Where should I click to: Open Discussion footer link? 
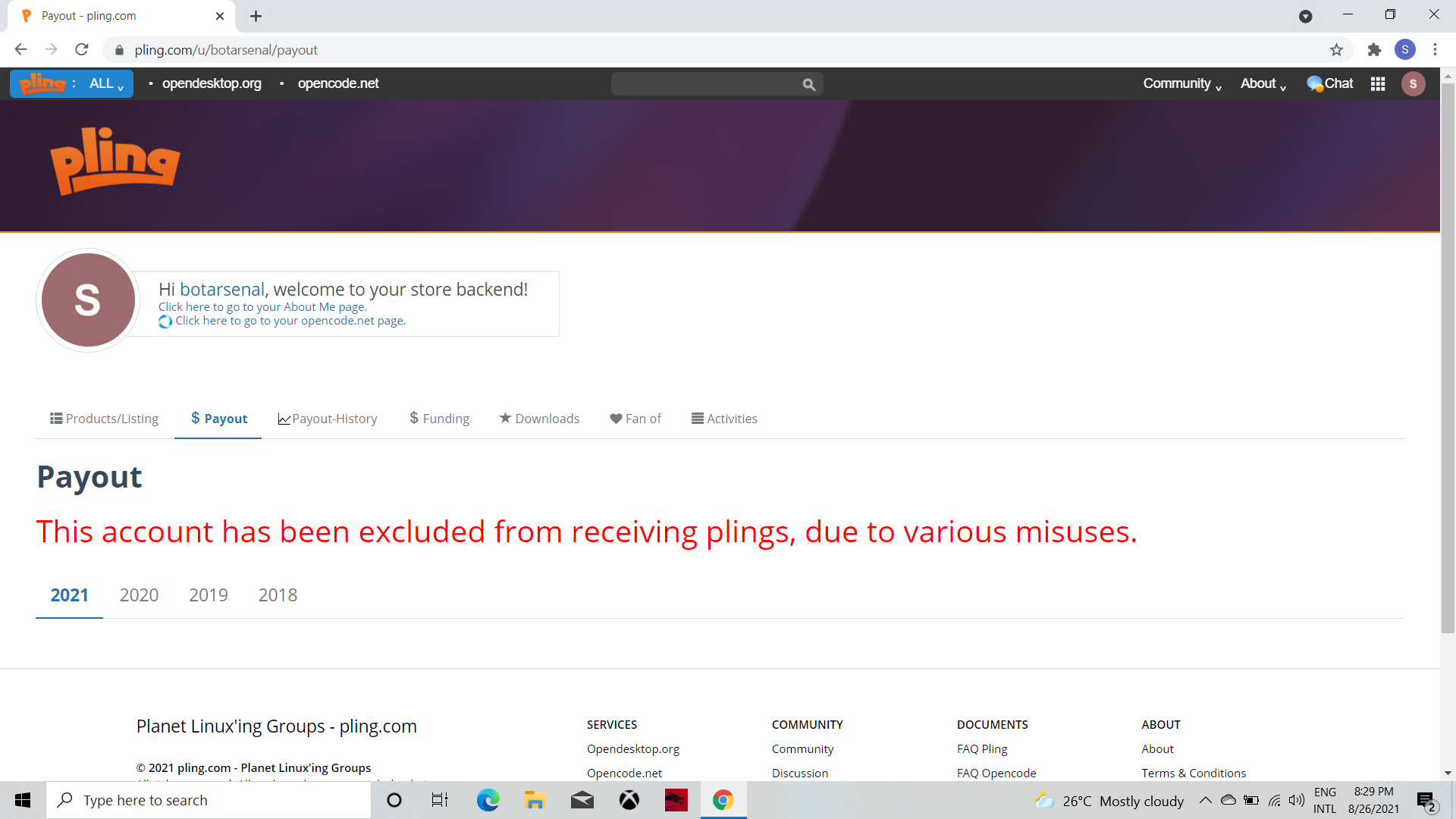click(800, 773)
